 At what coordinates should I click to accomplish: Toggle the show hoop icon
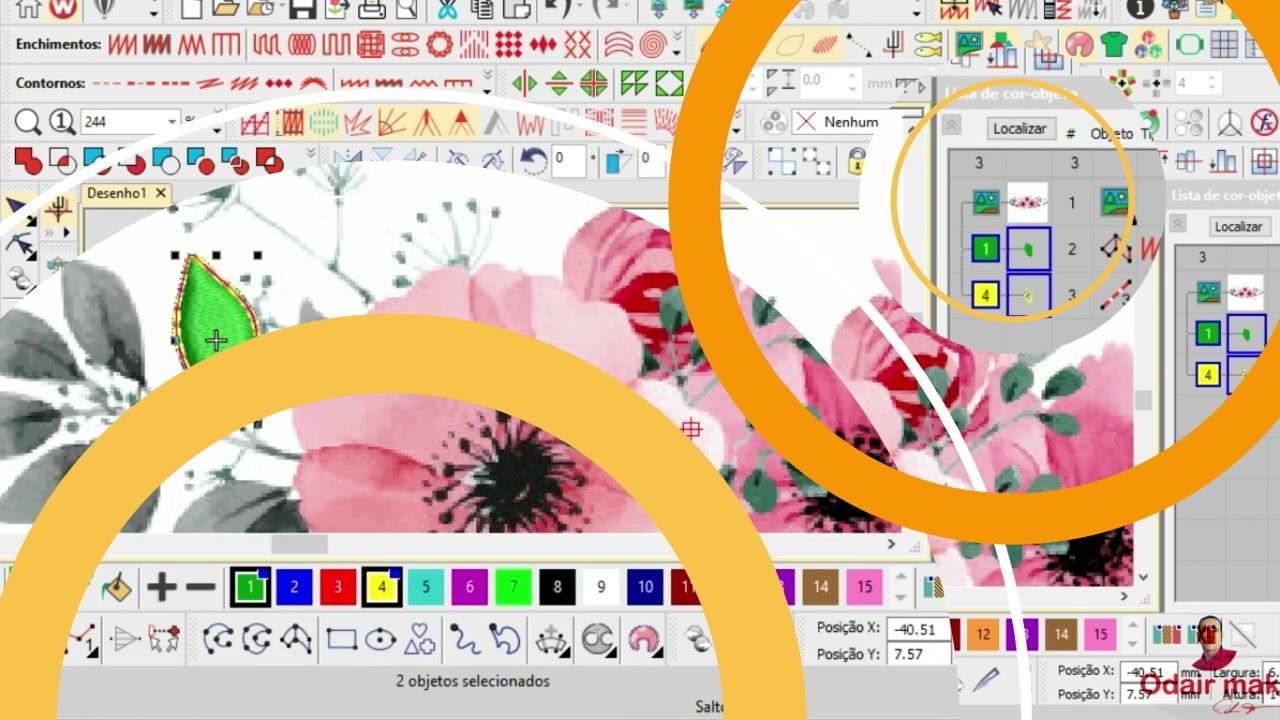[x=1189, y=45]
